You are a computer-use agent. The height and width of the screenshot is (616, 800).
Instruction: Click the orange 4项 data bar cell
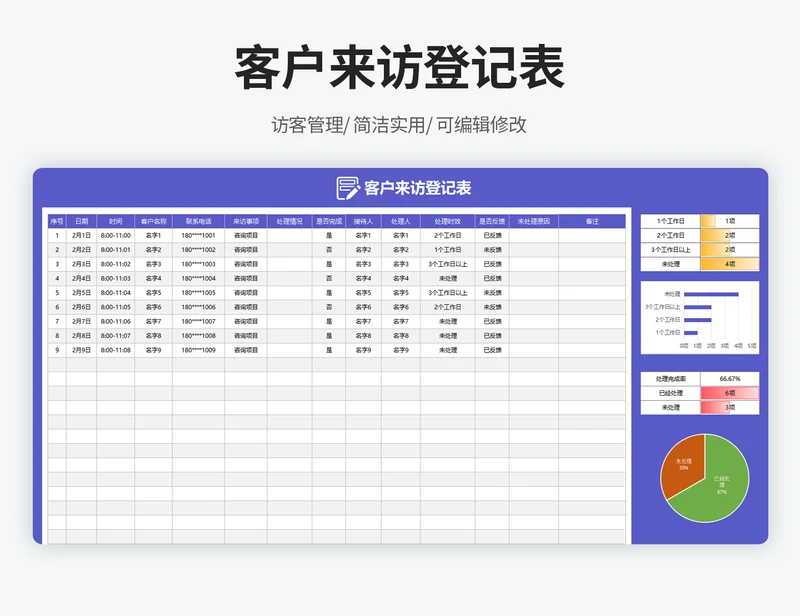pyautogui.click(x=730, y=264)
